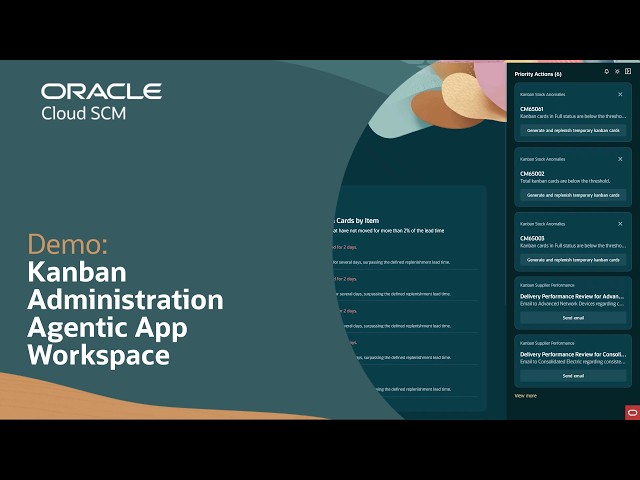
Task: Dismiss the CM65002 anomaly card
Action: click(x=620, y=159)
